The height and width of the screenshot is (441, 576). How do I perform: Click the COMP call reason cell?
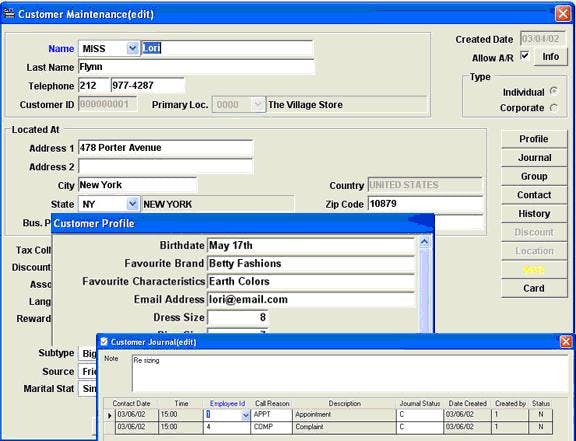click(x=272, y=427)
